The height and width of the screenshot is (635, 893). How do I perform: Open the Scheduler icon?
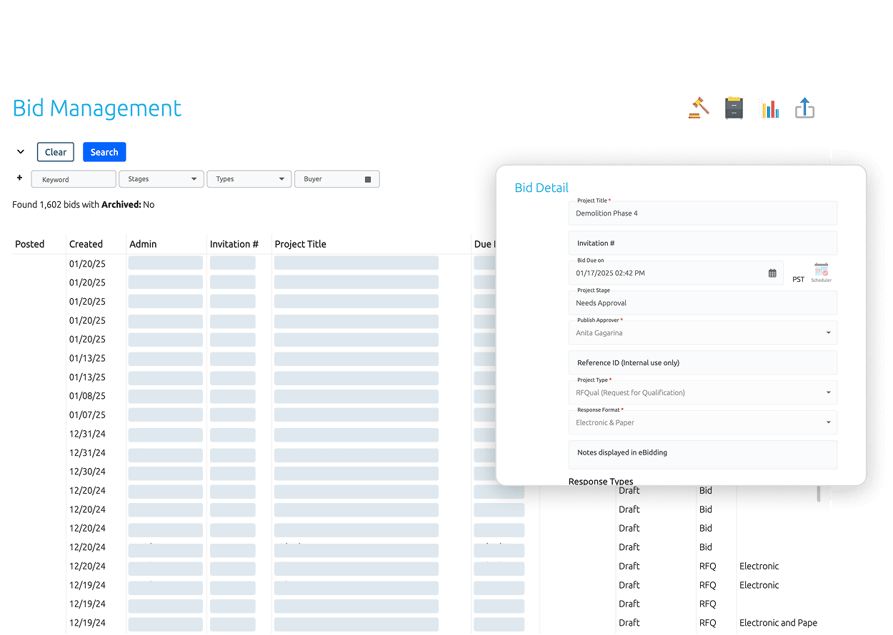tap(821, 272)
